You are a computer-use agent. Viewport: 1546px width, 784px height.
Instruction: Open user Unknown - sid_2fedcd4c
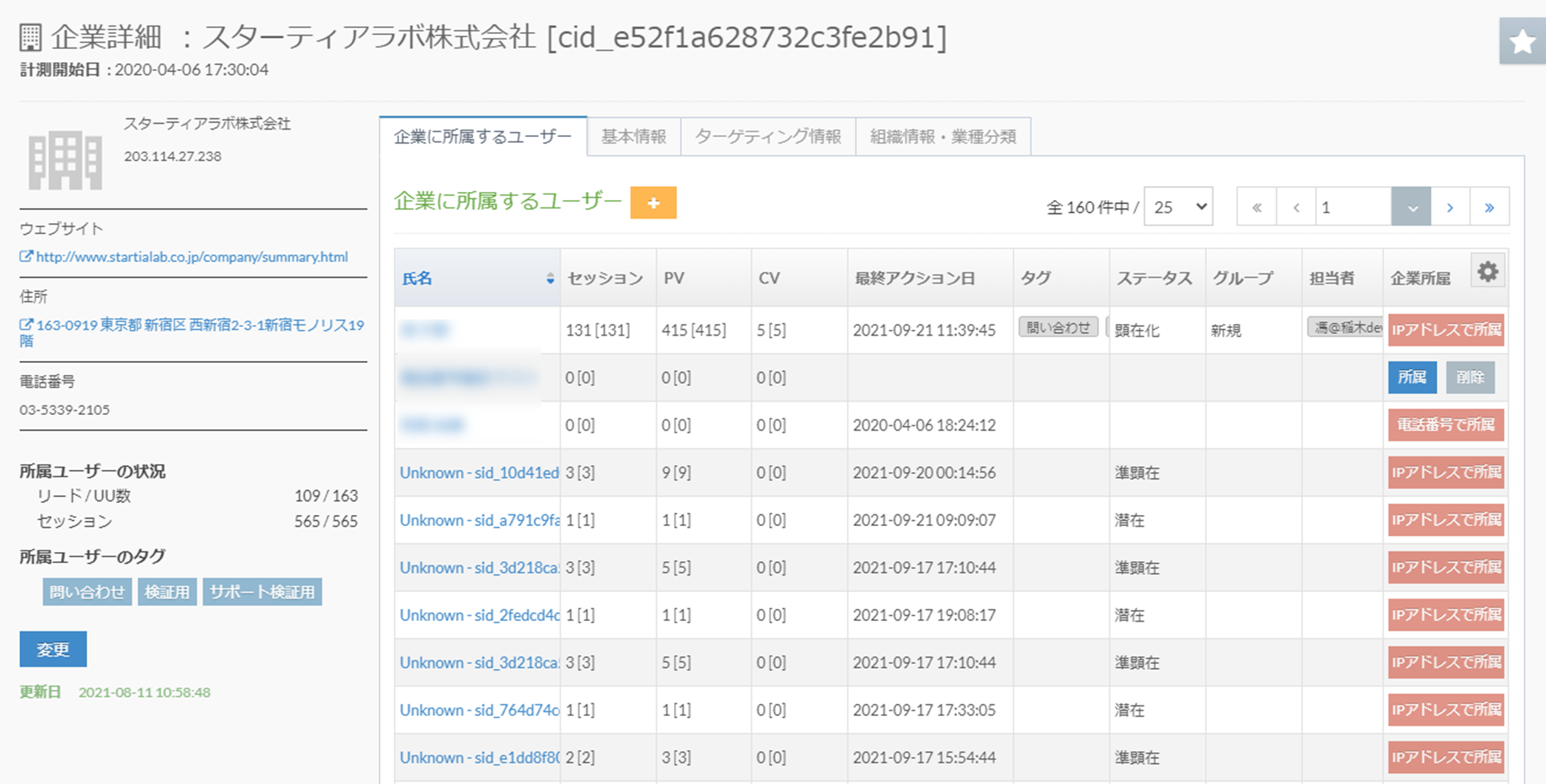pos(479,614)
